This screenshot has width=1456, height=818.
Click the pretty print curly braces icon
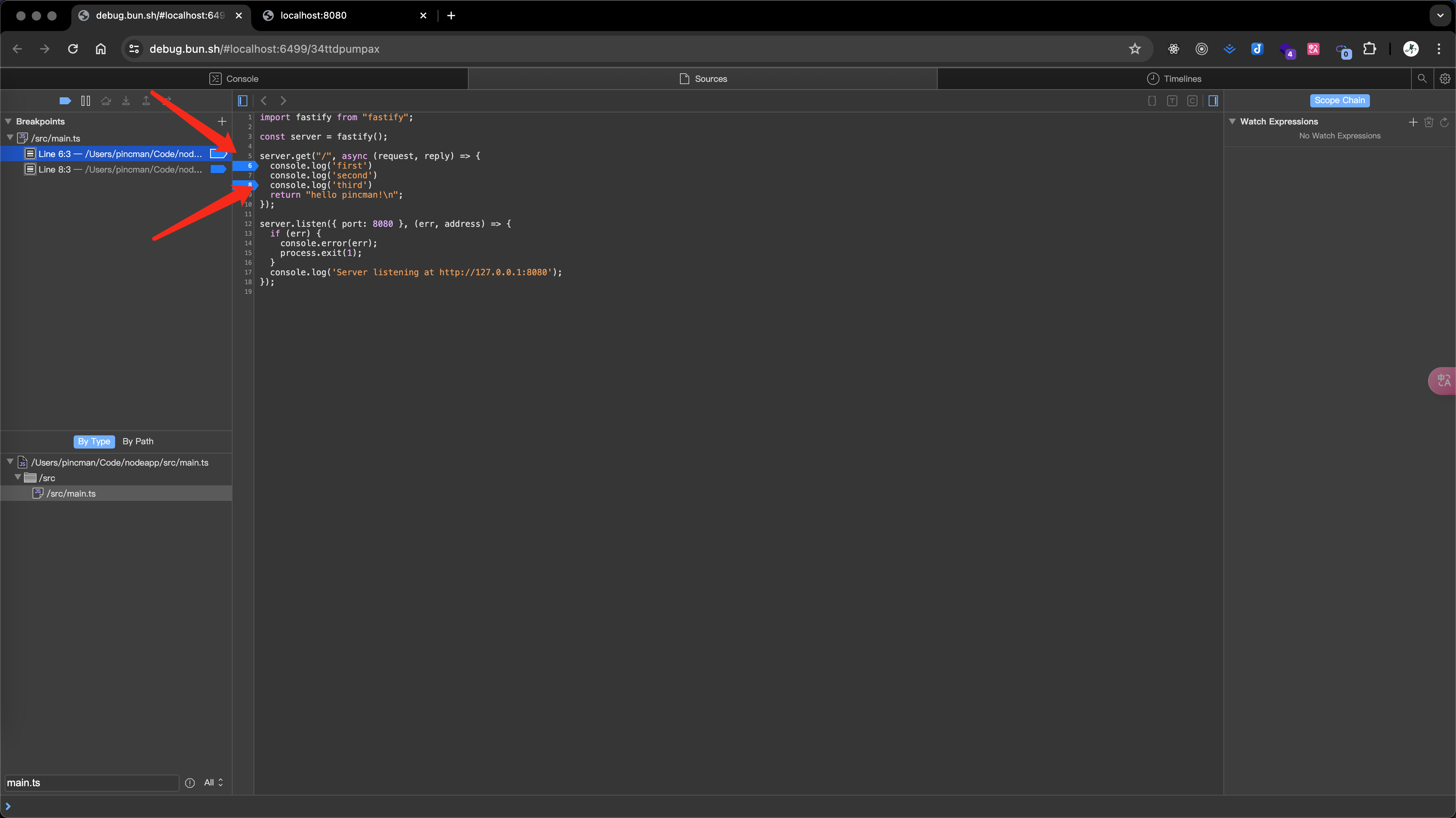pyautogui.click(x=1152, y=101)
